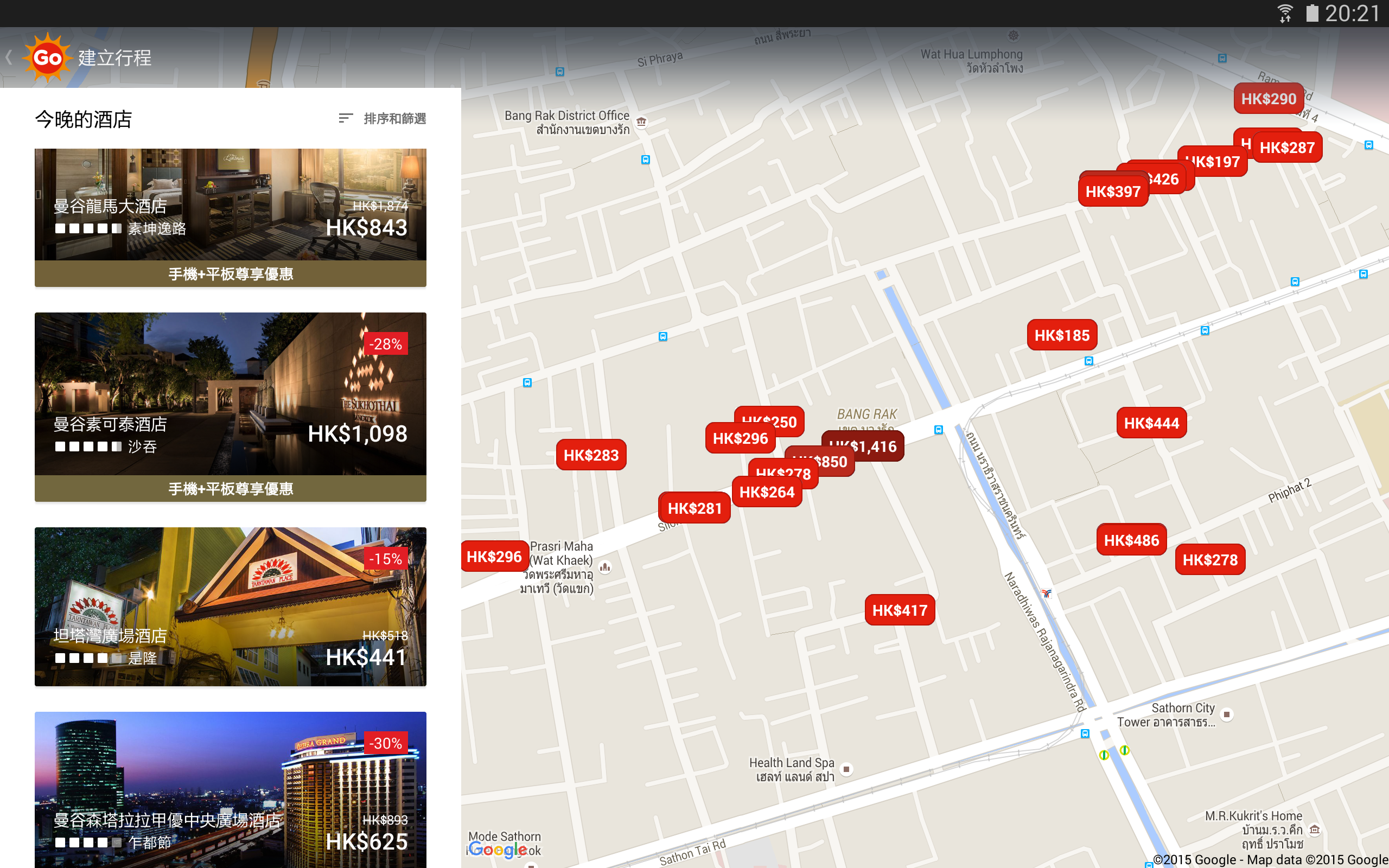The width and height of the screenshot is (1389, 868).
Task: Tap the Sathorn City Tower place icon
Action: (1227, 714)
